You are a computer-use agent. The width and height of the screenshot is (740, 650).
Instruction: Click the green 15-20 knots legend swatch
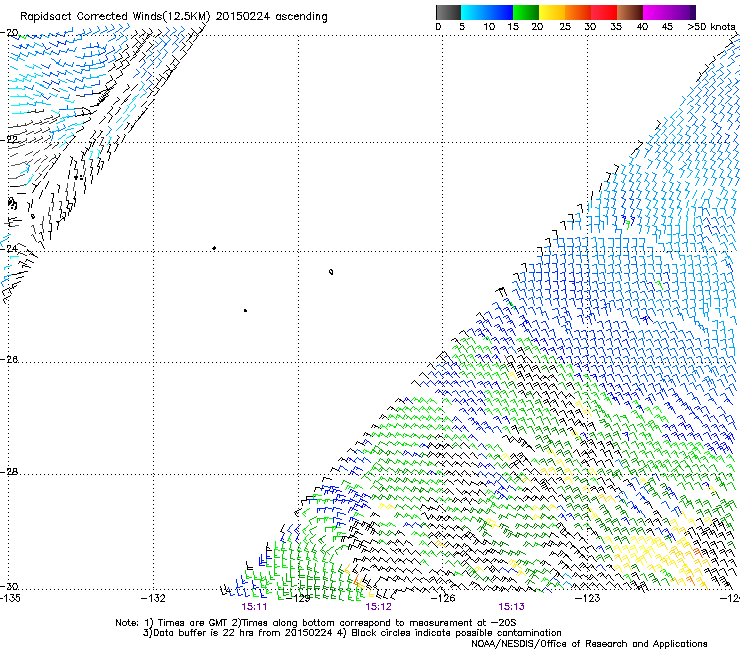coord(526,12)
